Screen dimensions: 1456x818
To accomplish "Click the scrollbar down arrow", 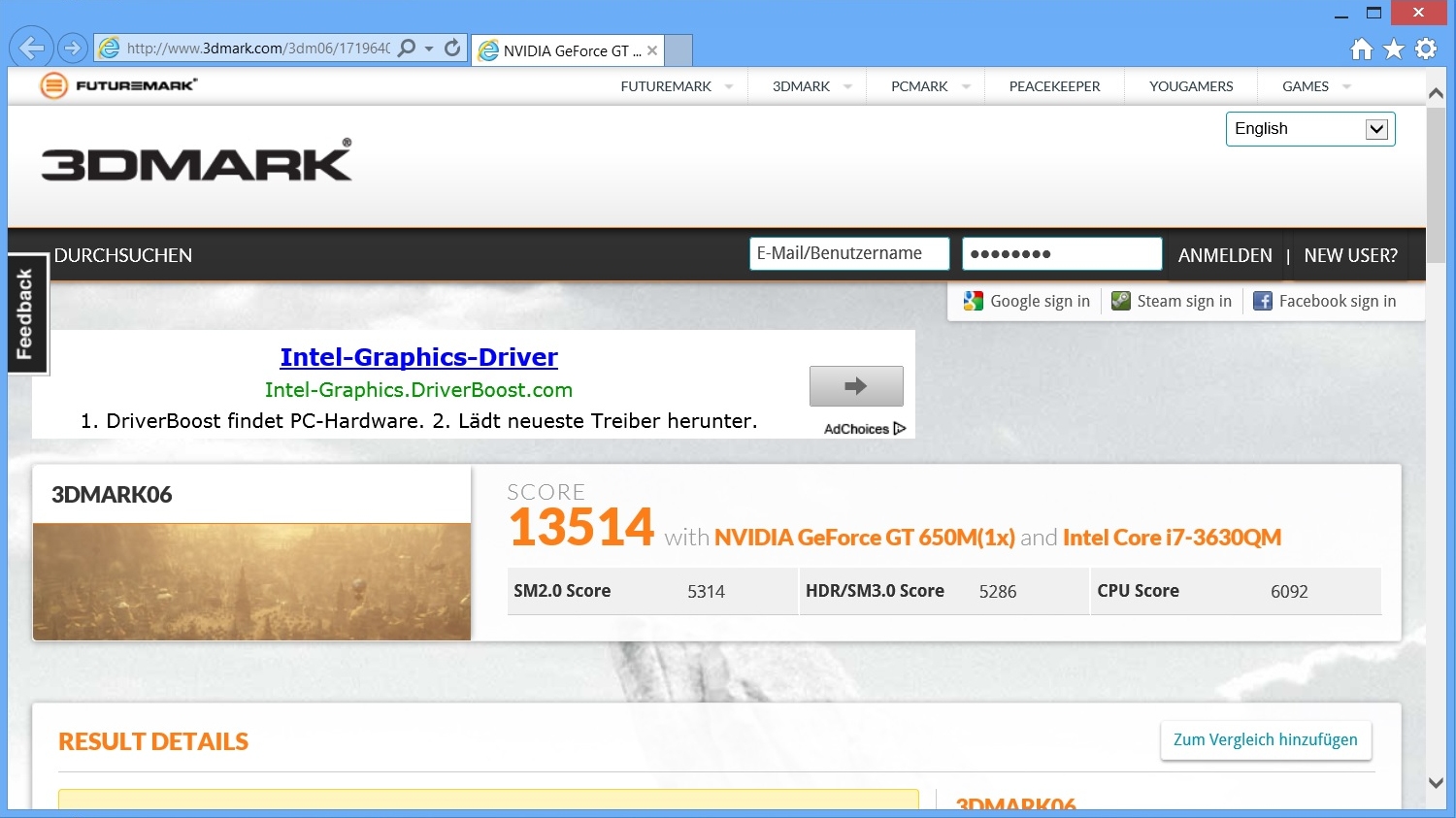I will (x=1436, y=783).
